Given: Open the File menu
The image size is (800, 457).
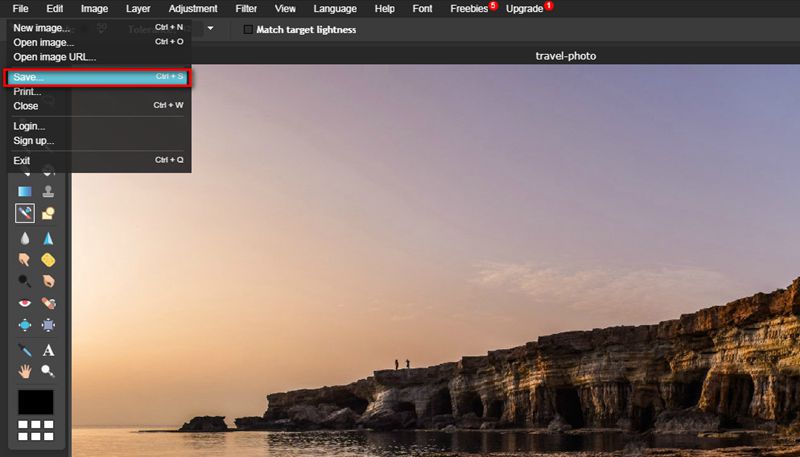Looking at the screenshot, I should [20, 9].
